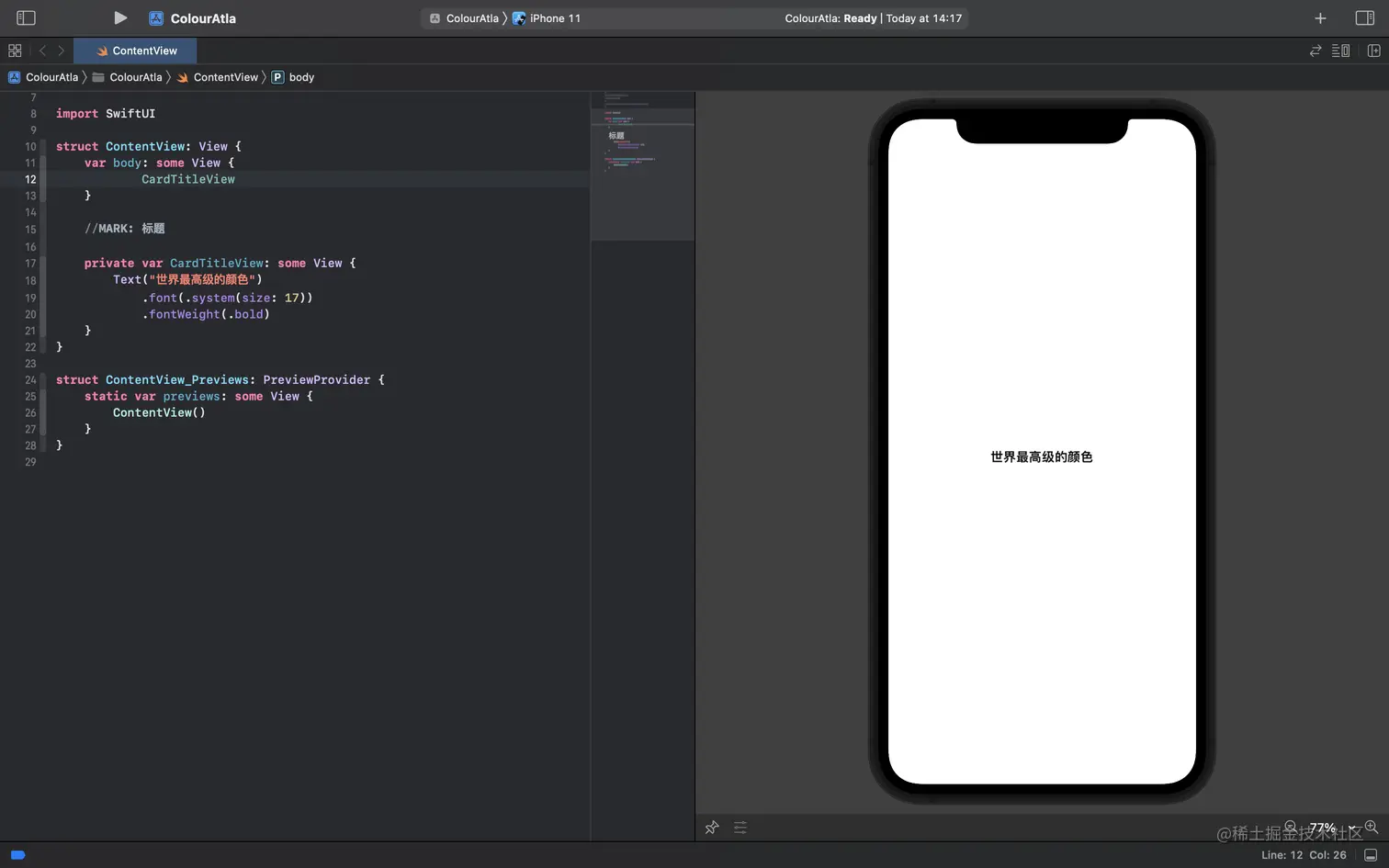Viewport: 1389px width, 868px height.
Task: Open ContentView file in jump bar
Action: pyautogui.click(x=218, y=77)
